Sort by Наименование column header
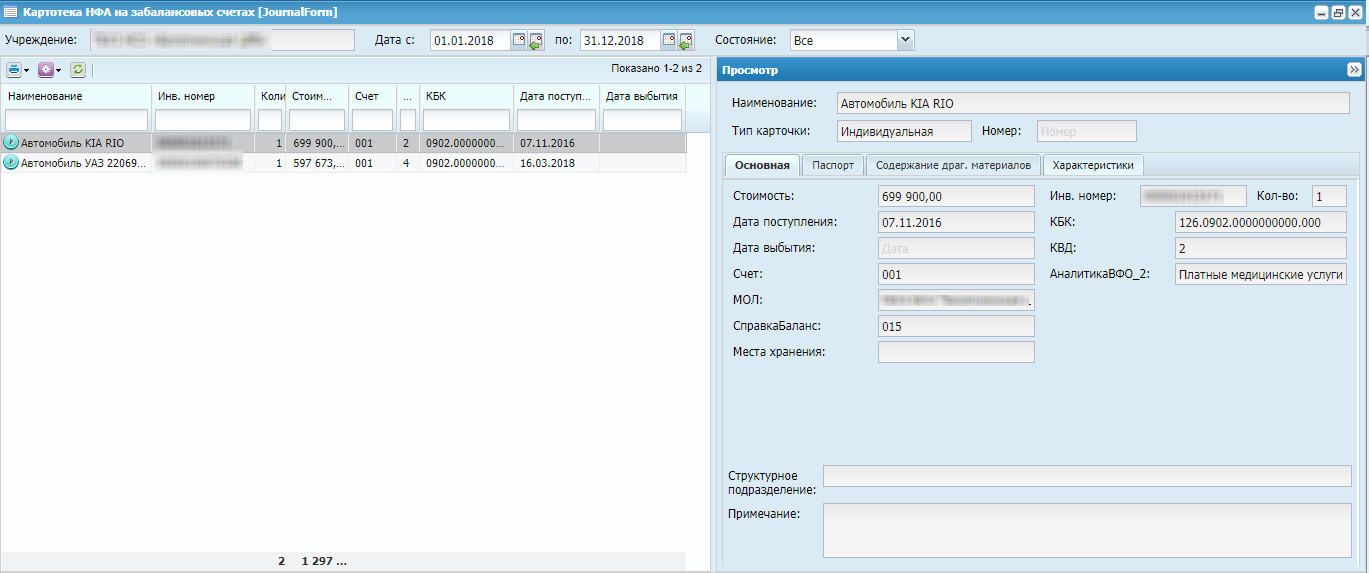Image resolution: width=1369 pixels, height=573 pixels. pyautogui.click(x=76, y=96)
